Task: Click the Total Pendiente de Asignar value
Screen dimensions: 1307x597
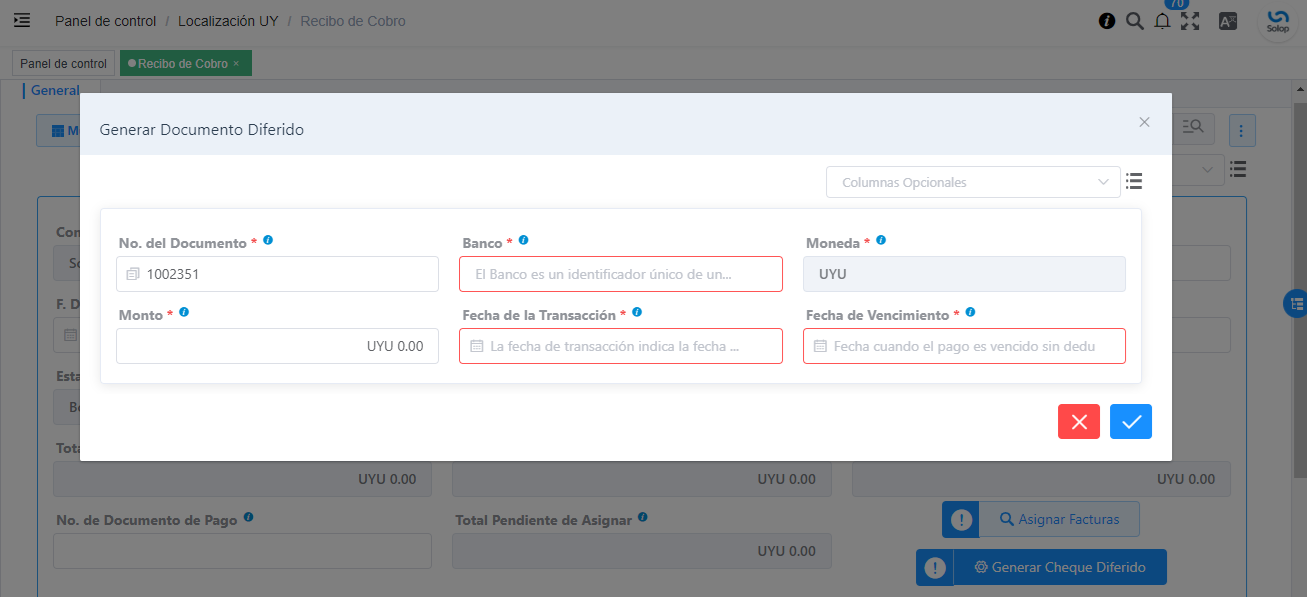Action: (642, 551)
